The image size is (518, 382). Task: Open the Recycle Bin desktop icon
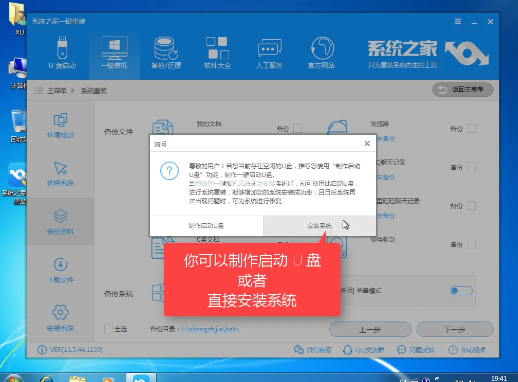pyautogui.click(x=17, y=126)
